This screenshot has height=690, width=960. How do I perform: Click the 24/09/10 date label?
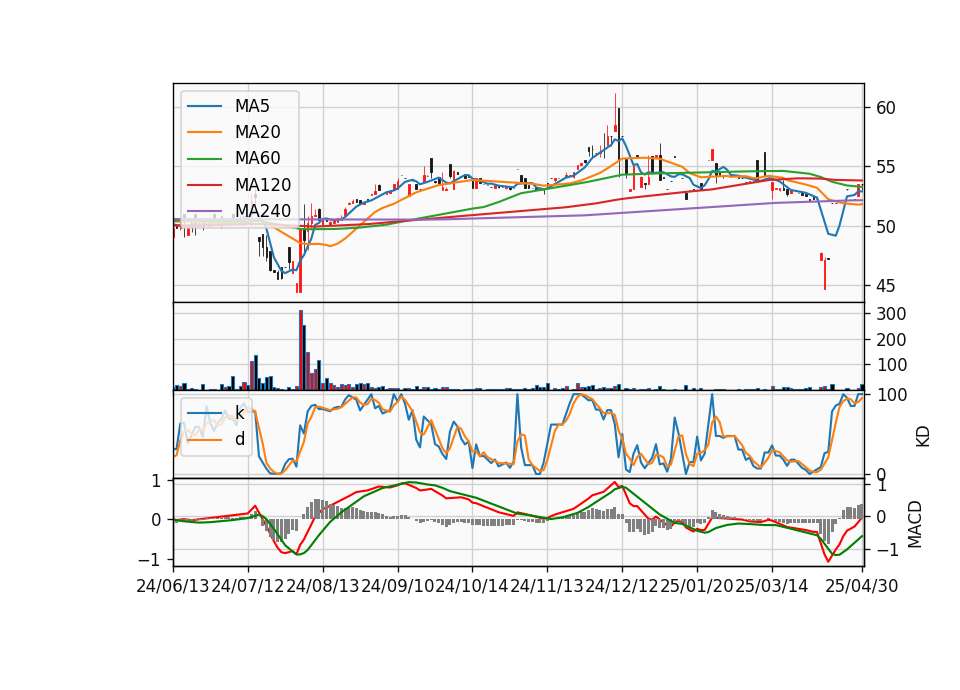[397, 586]
